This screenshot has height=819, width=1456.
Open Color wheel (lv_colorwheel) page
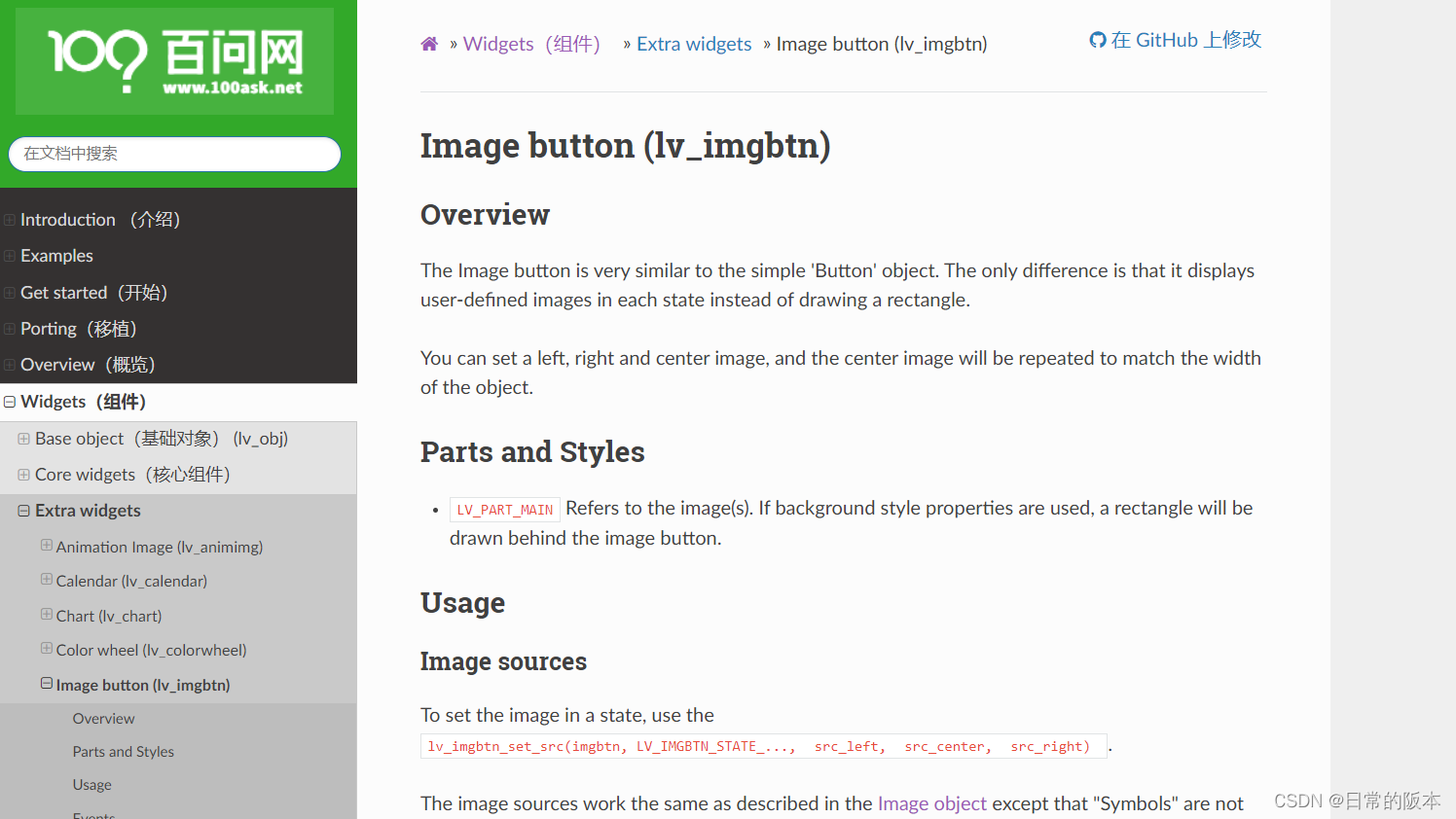[151, 650]
